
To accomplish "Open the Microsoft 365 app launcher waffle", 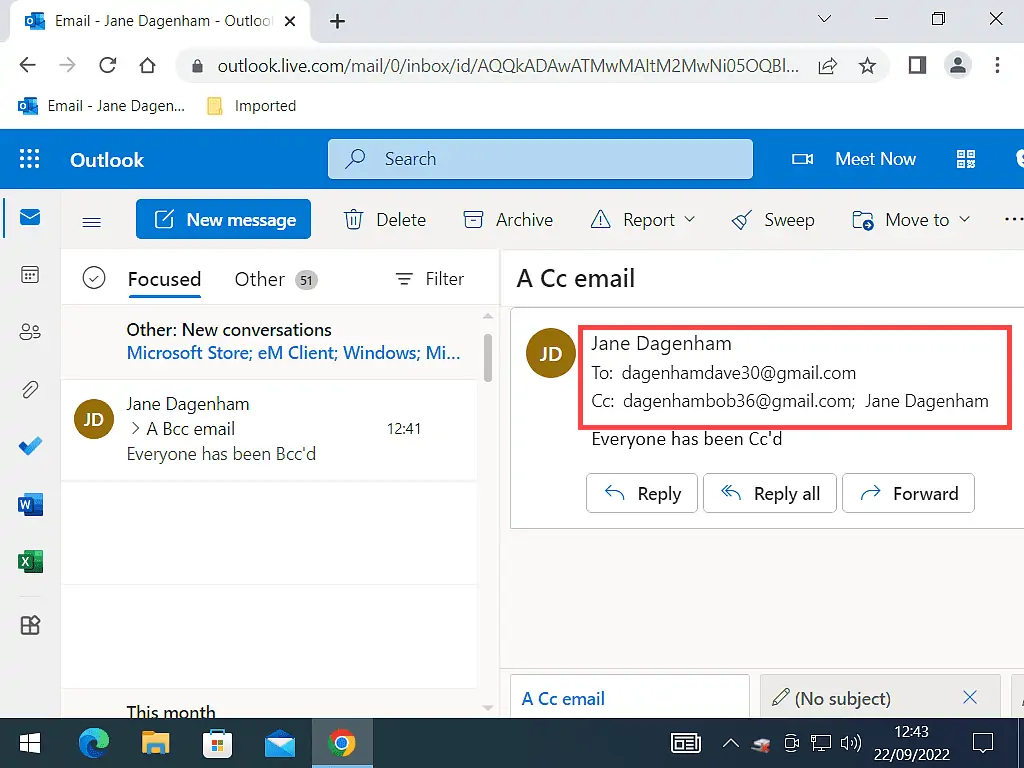I will [29, 159].
